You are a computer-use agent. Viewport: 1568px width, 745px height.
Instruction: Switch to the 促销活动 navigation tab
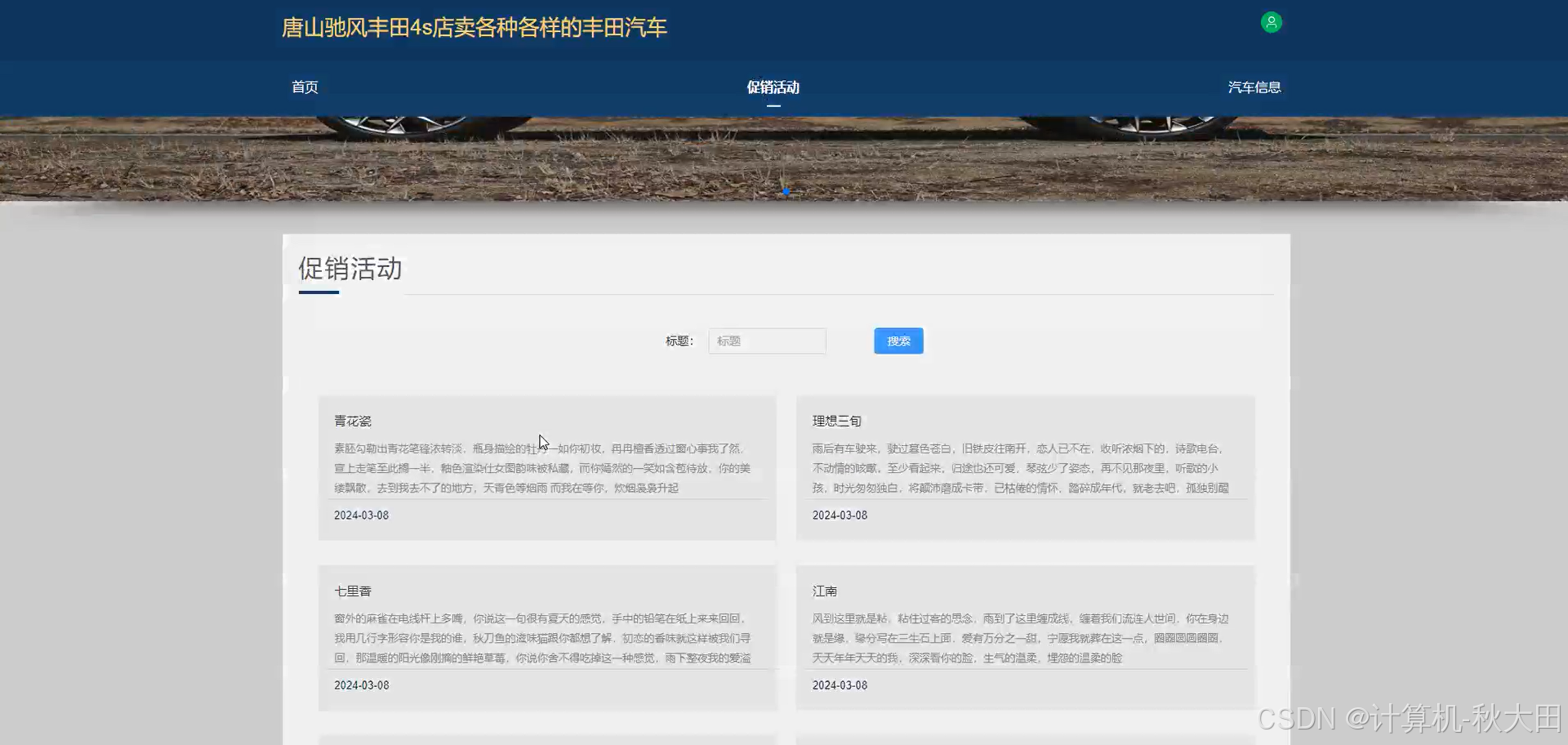click(772, 87)
